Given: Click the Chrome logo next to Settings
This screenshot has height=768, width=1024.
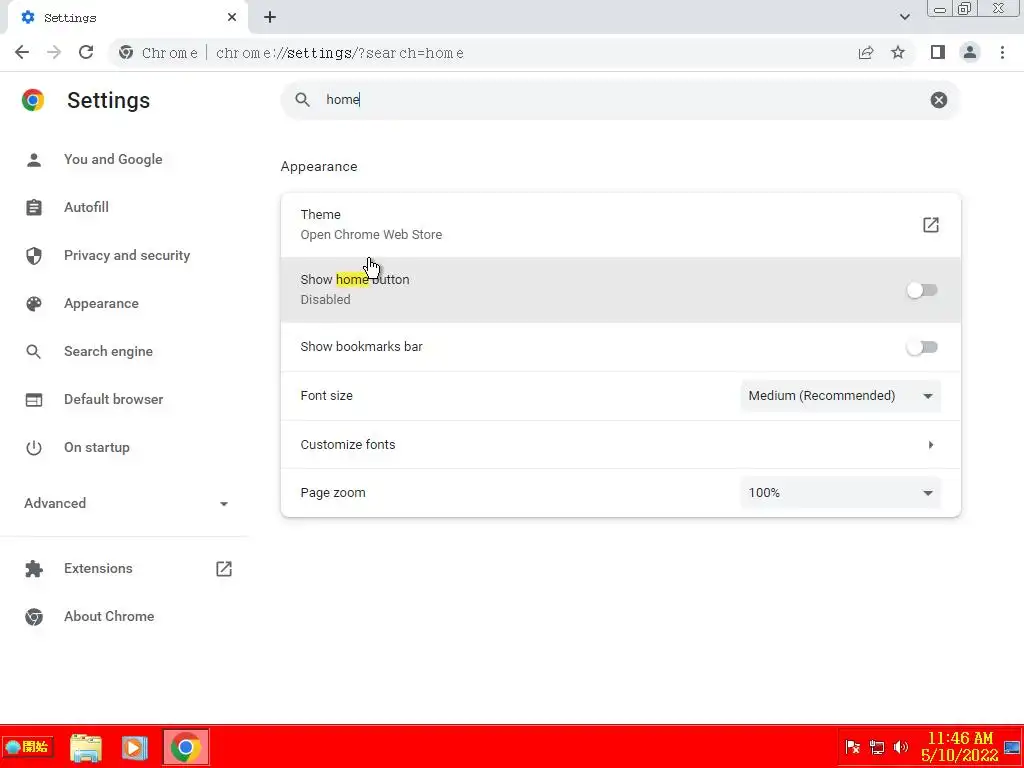Looking at the screenshot, I should pos(33,100).
